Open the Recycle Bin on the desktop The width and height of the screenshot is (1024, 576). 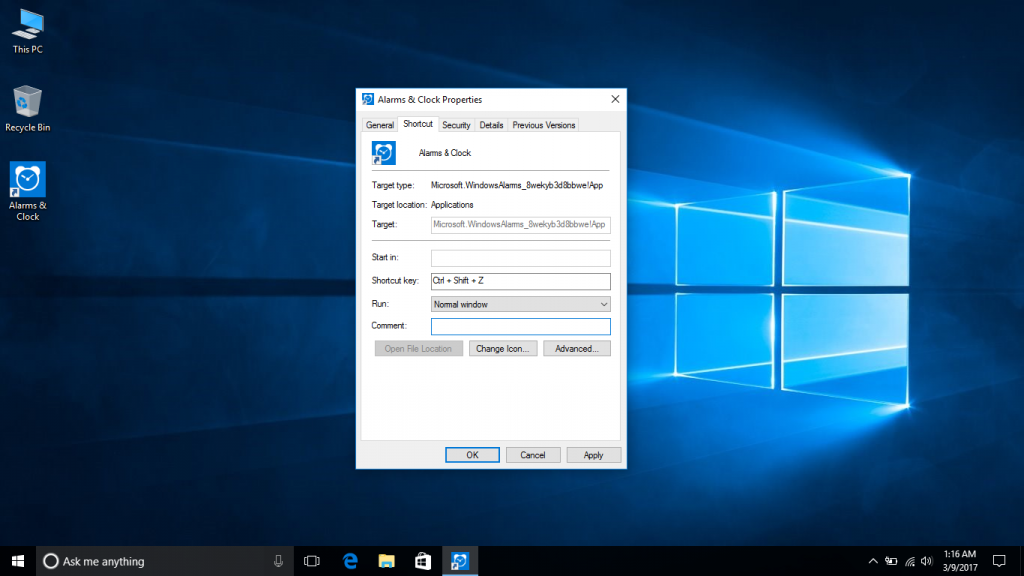(x=26, y=100)
